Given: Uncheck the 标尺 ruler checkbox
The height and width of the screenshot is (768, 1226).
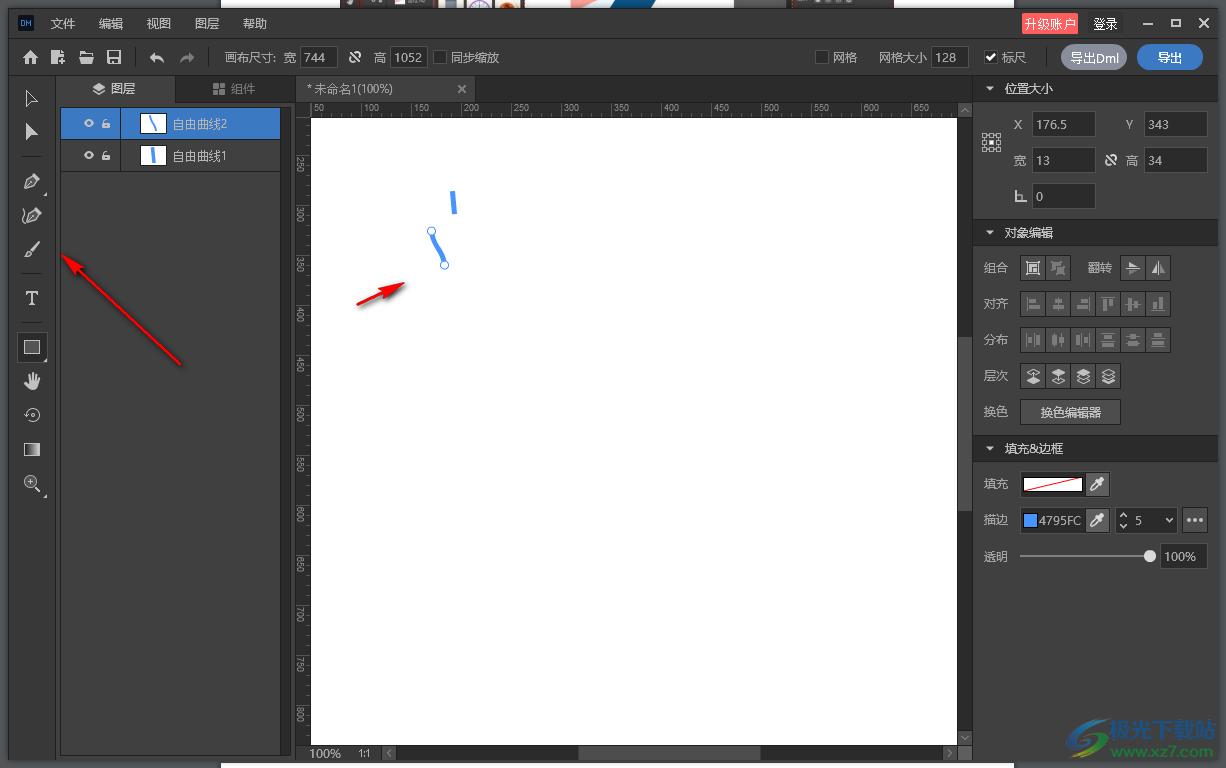Looking at the screenshot, I should (x=991, y=58).
